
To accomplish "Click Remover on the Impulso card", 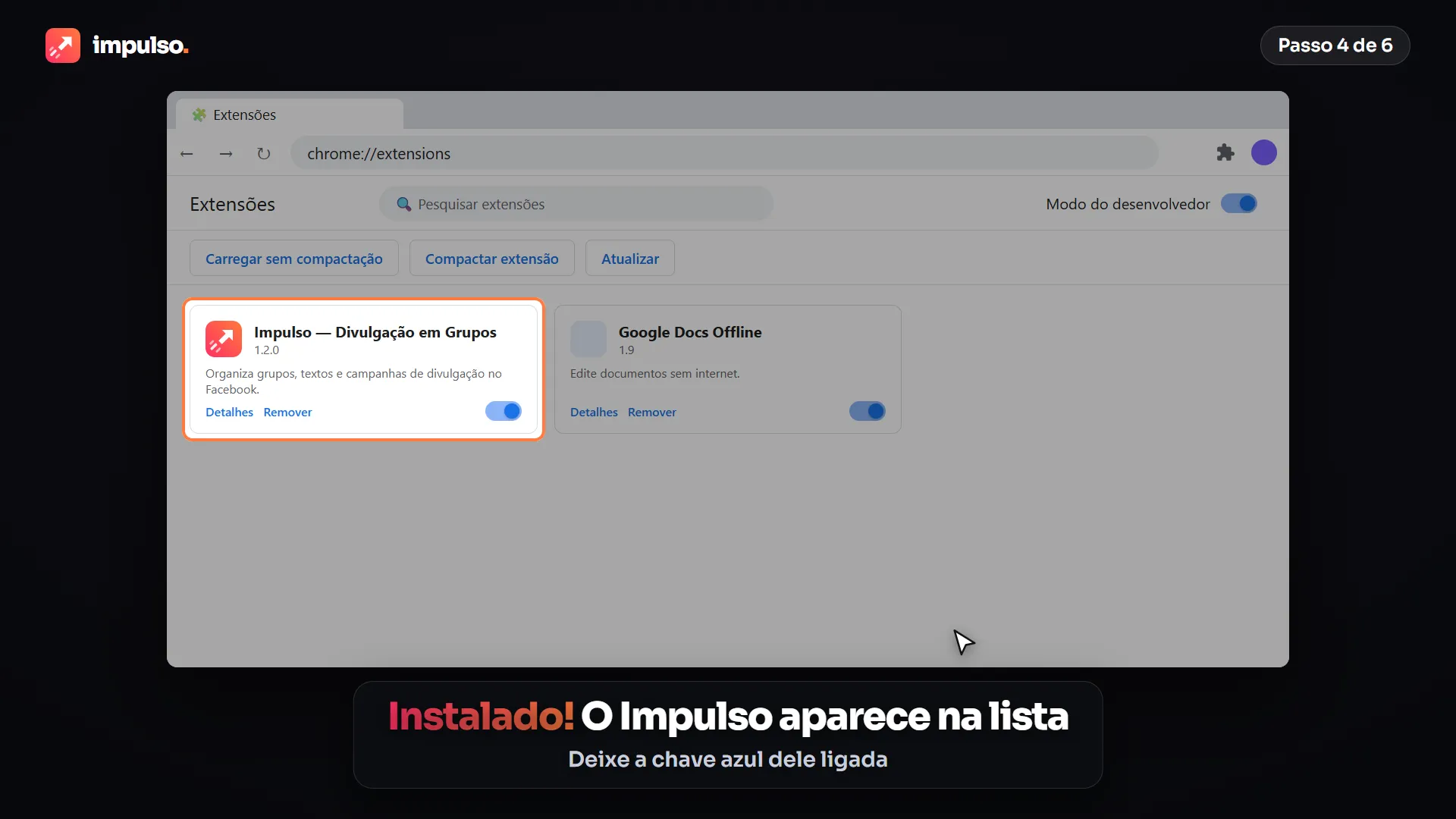I will click(x=287, y=412).
